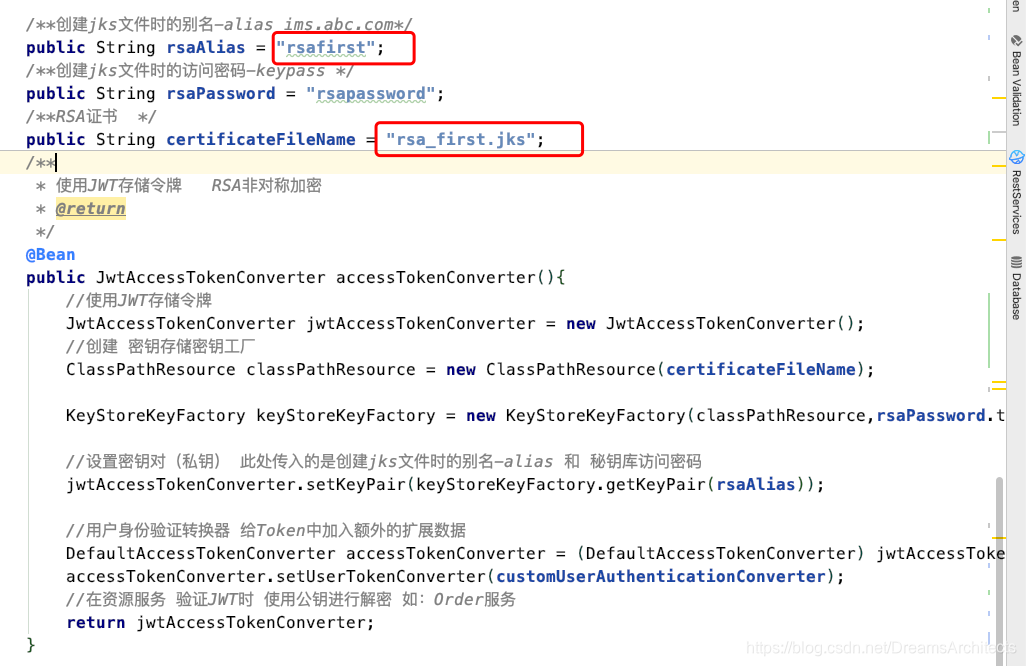Image resolution: width=1026 pixels, height=666 pixels.
Task: Click the comment "//使用JWT存储令牌"
Action: point(139,300)
